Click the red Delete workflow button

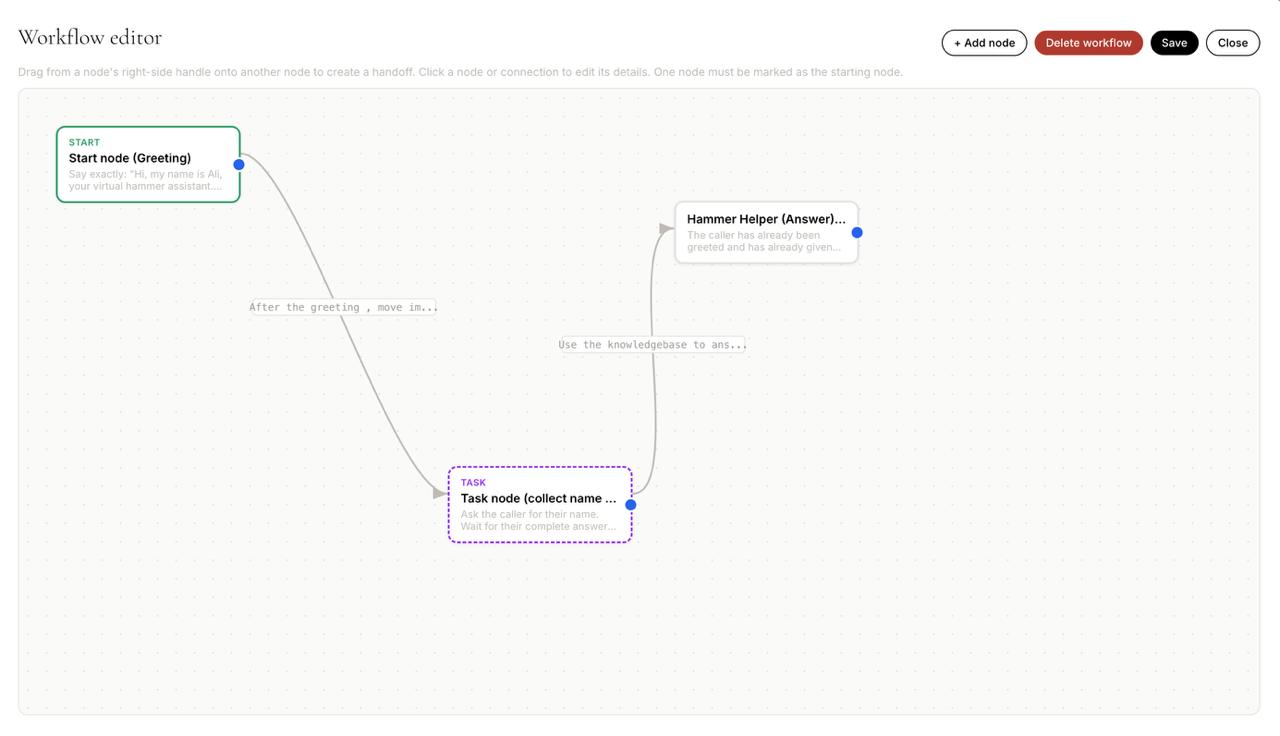pyautogui.click(x=1088, y=43)
